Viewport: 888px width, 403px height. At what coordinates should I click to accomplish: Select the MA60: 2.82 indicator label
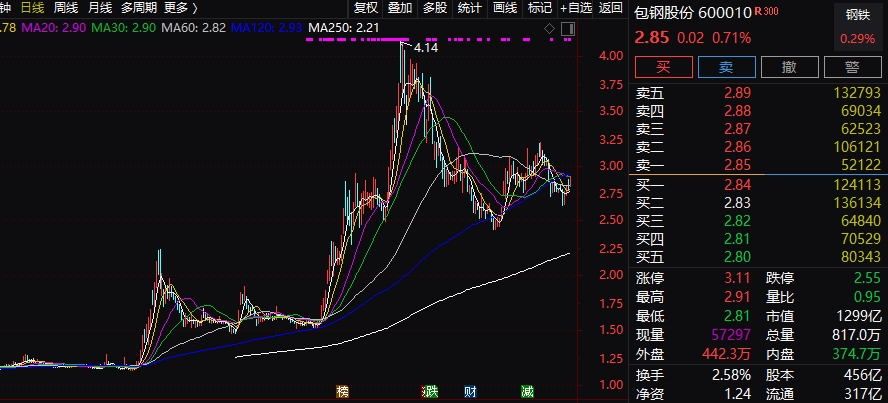click(193, 28)
